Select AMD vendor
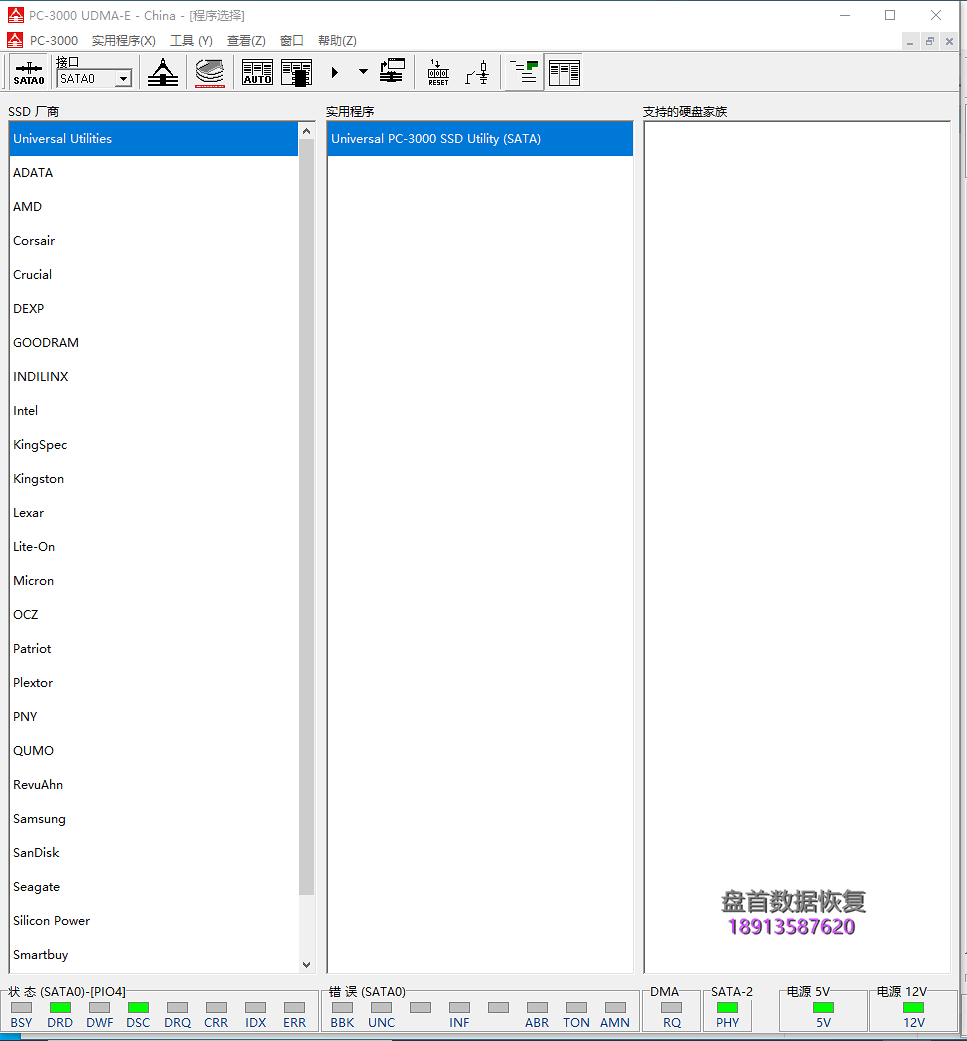 tap(154, 206)
